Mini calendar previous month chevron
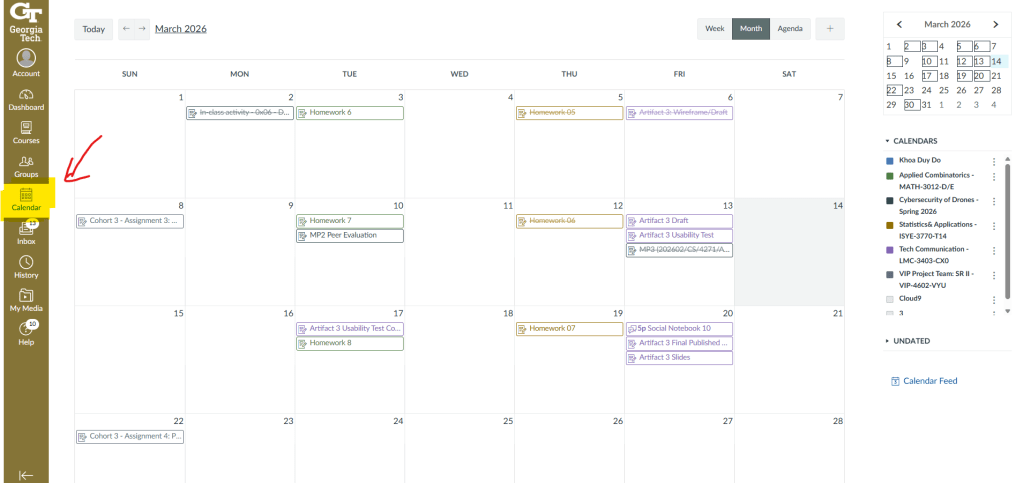Viewport: 1023px width, 483px height. pos(899,25)
